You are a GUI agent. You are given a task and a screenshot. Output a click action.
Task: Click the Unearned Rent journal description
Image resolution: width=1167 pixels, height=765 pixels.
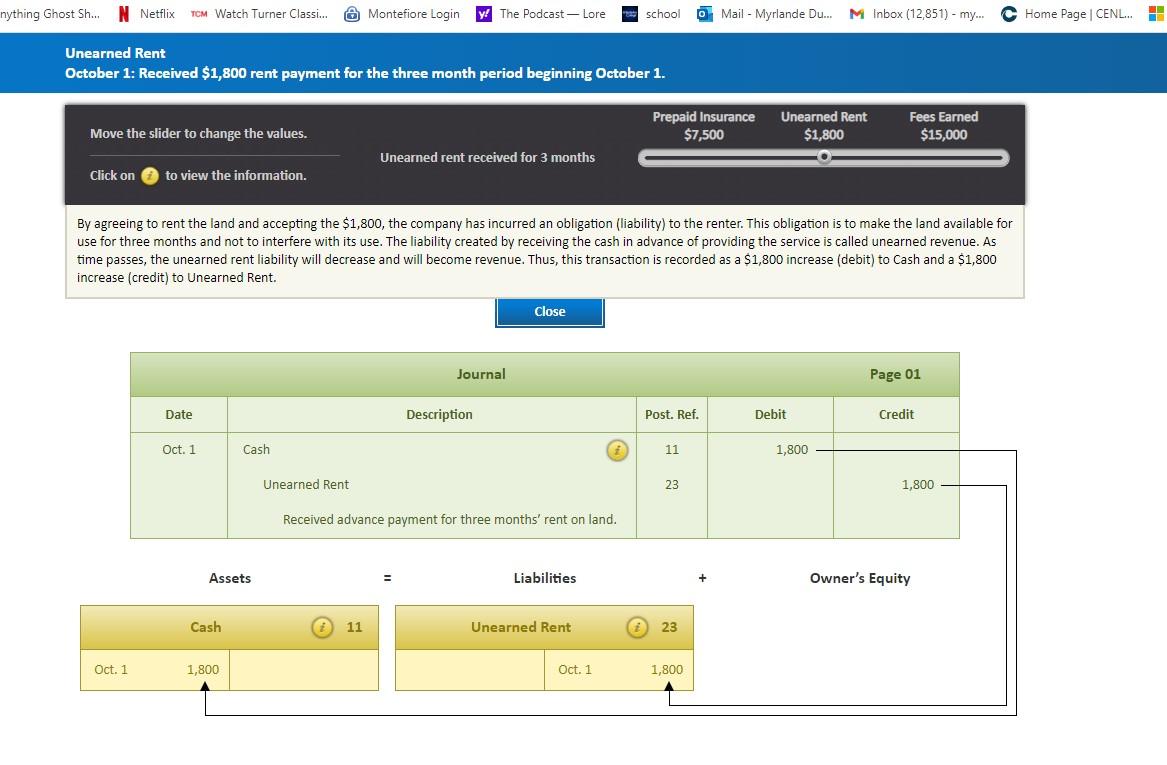306,484
